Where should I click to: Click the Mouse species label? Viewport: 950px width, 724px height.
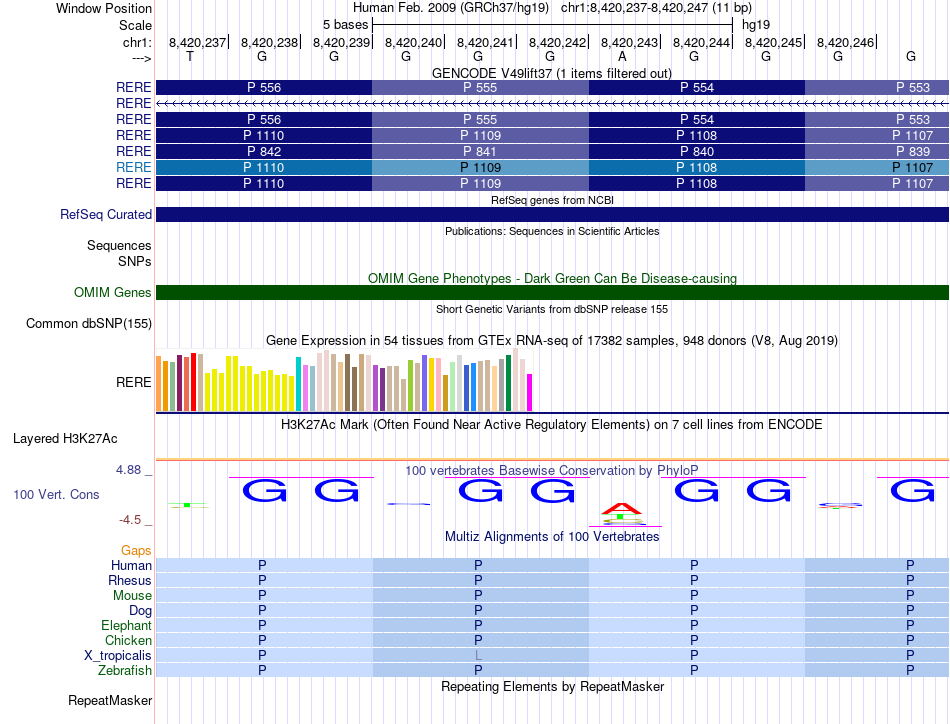pos(132,596)
